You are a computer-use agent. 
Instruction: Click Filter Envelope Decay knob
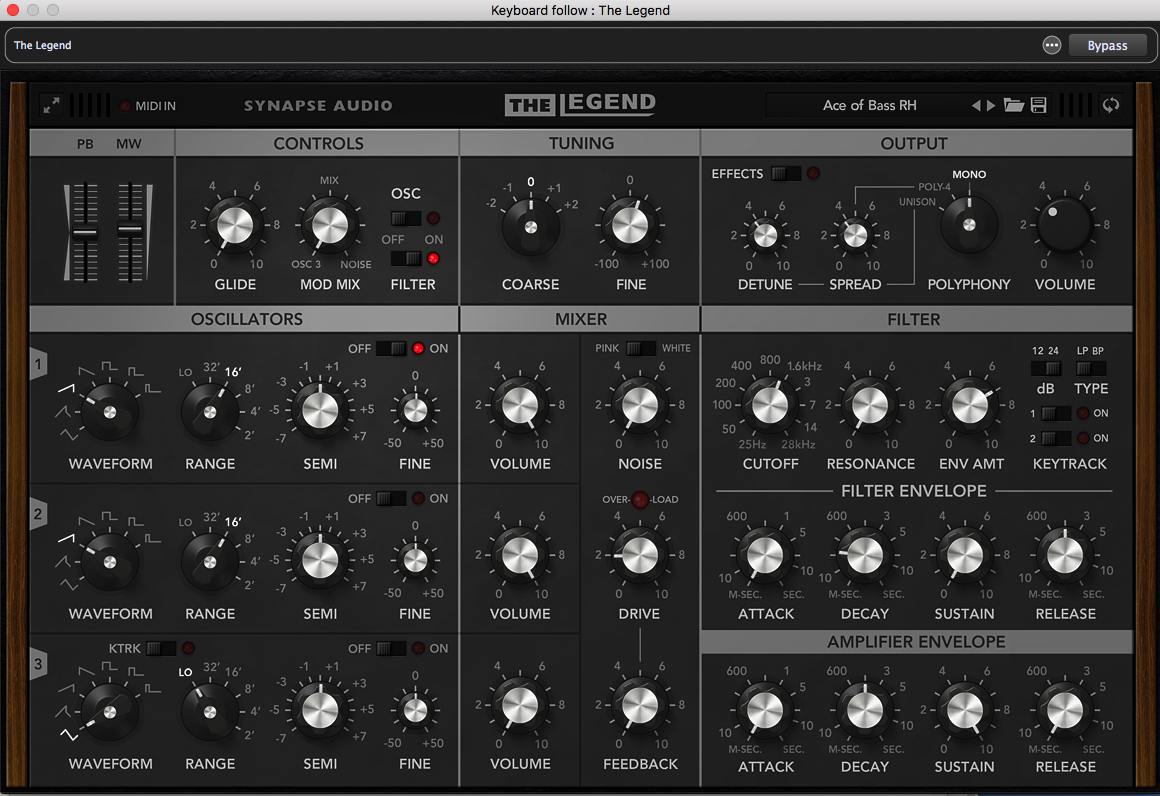point(865,556)
